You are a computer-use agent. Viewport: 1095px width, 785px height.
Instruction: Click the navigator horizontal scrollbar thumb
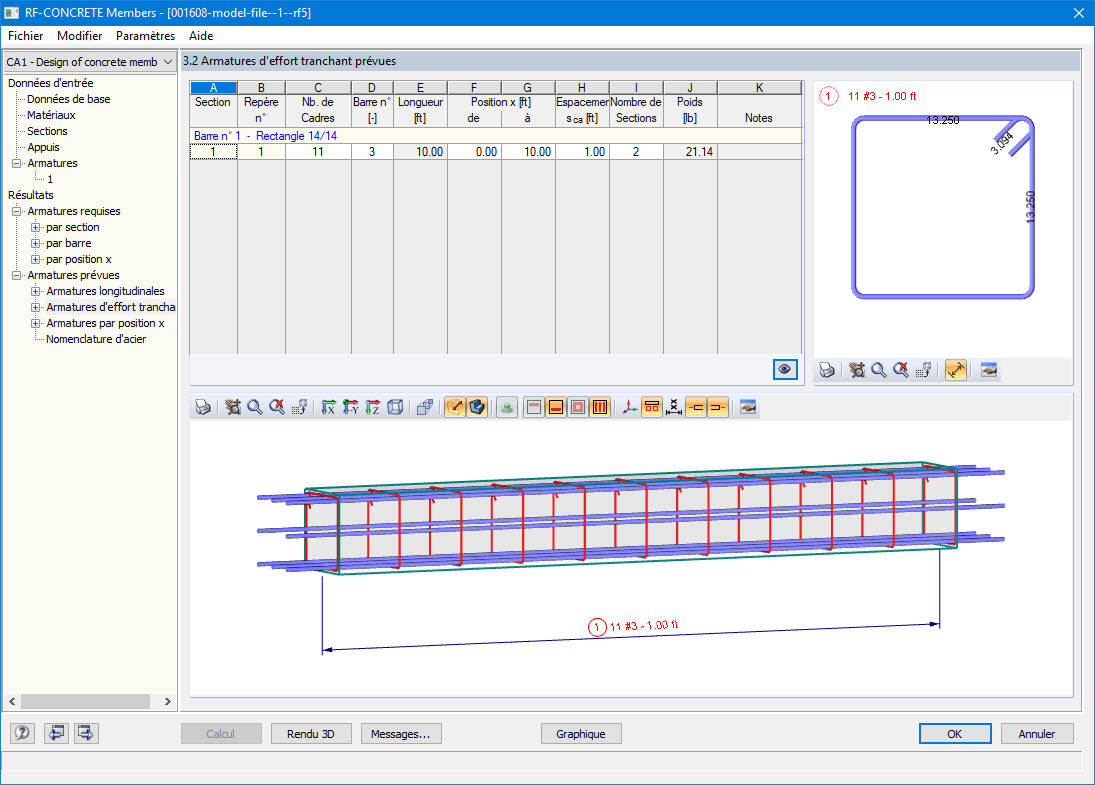[85, 701]
